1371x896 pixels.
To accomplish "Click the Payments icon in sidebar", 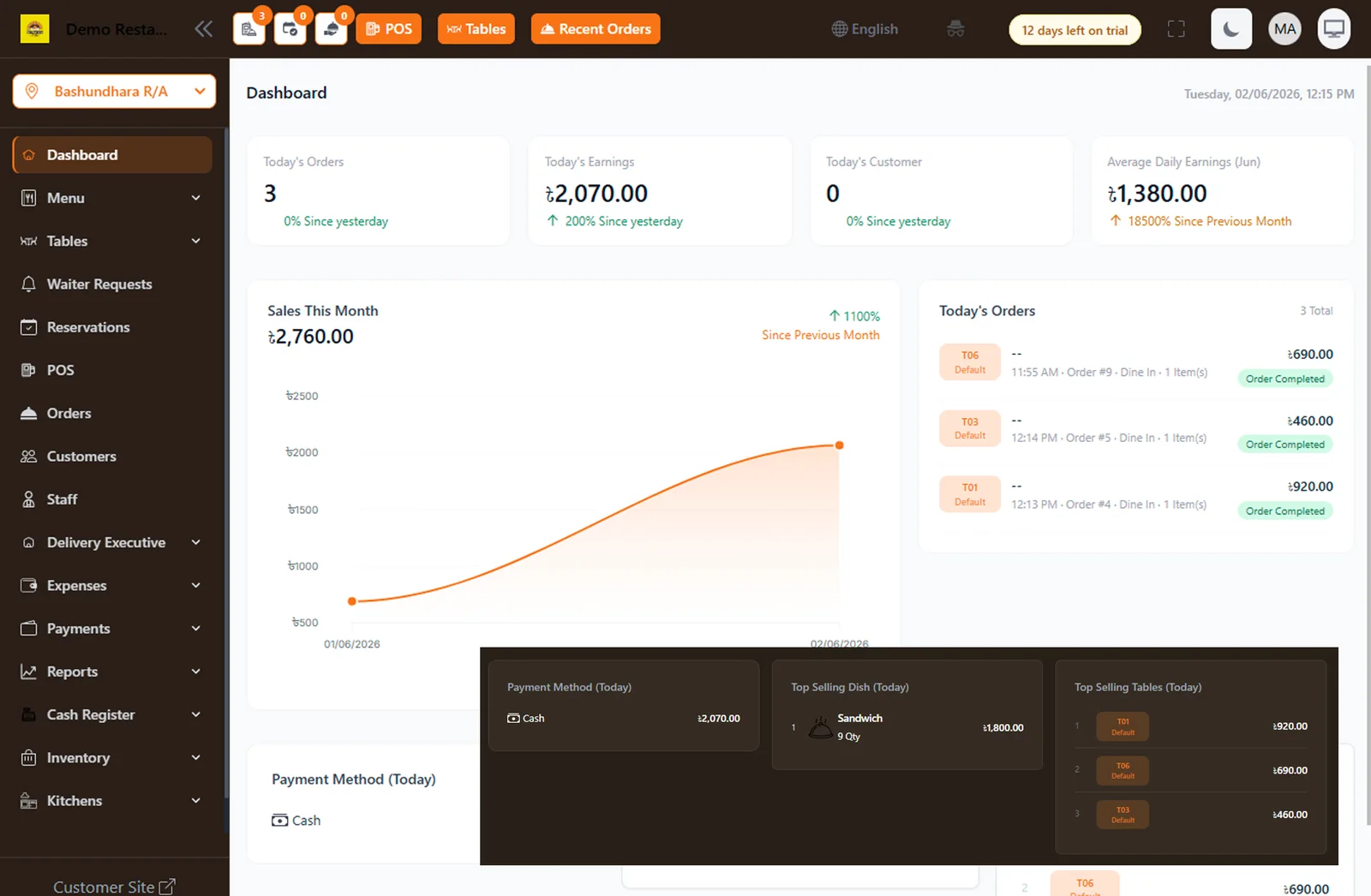I will coord(28,629).
